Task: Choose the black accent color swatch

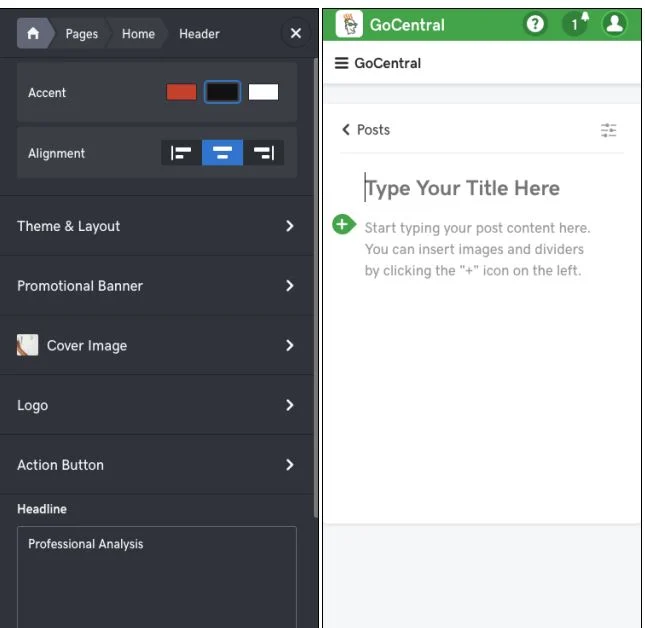Action: (222, 92)
